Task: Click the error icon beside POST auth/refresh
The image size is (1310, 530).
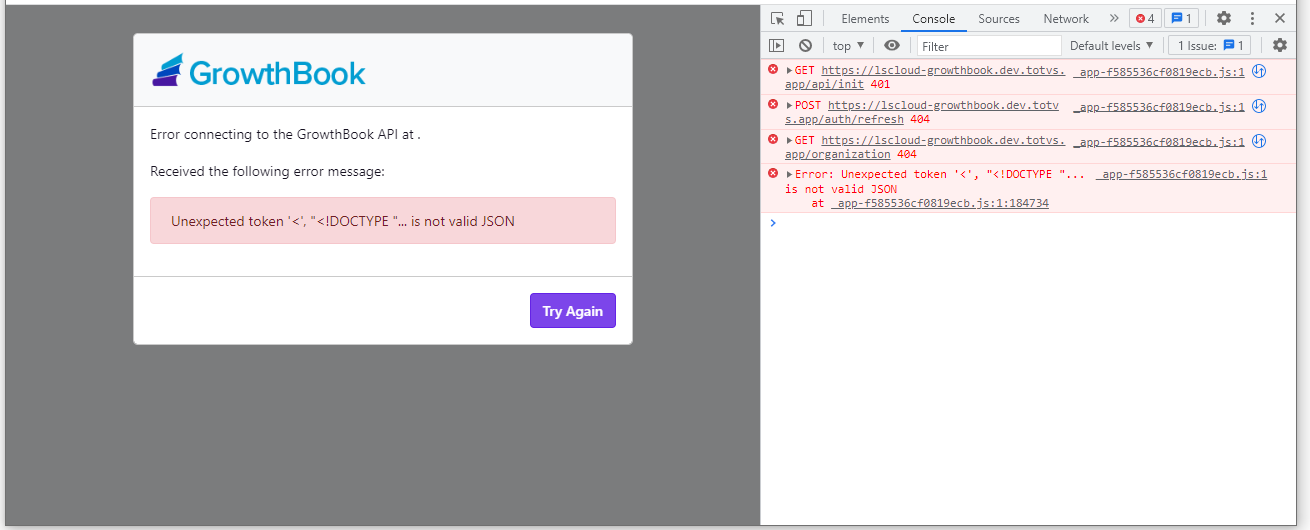Action: point(773,104)
